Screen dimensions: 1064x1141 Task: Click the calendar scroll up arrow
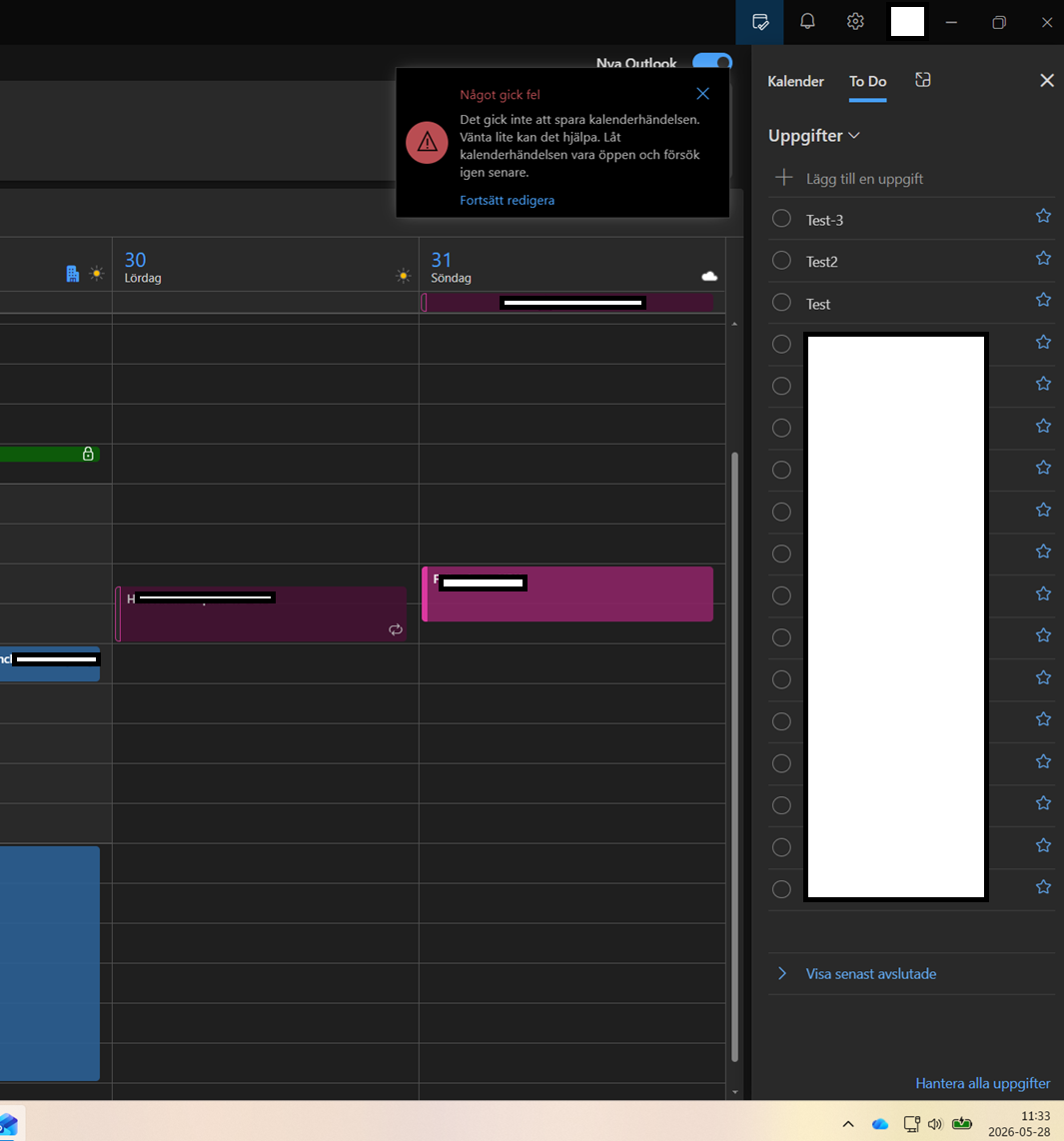[734, 324]
